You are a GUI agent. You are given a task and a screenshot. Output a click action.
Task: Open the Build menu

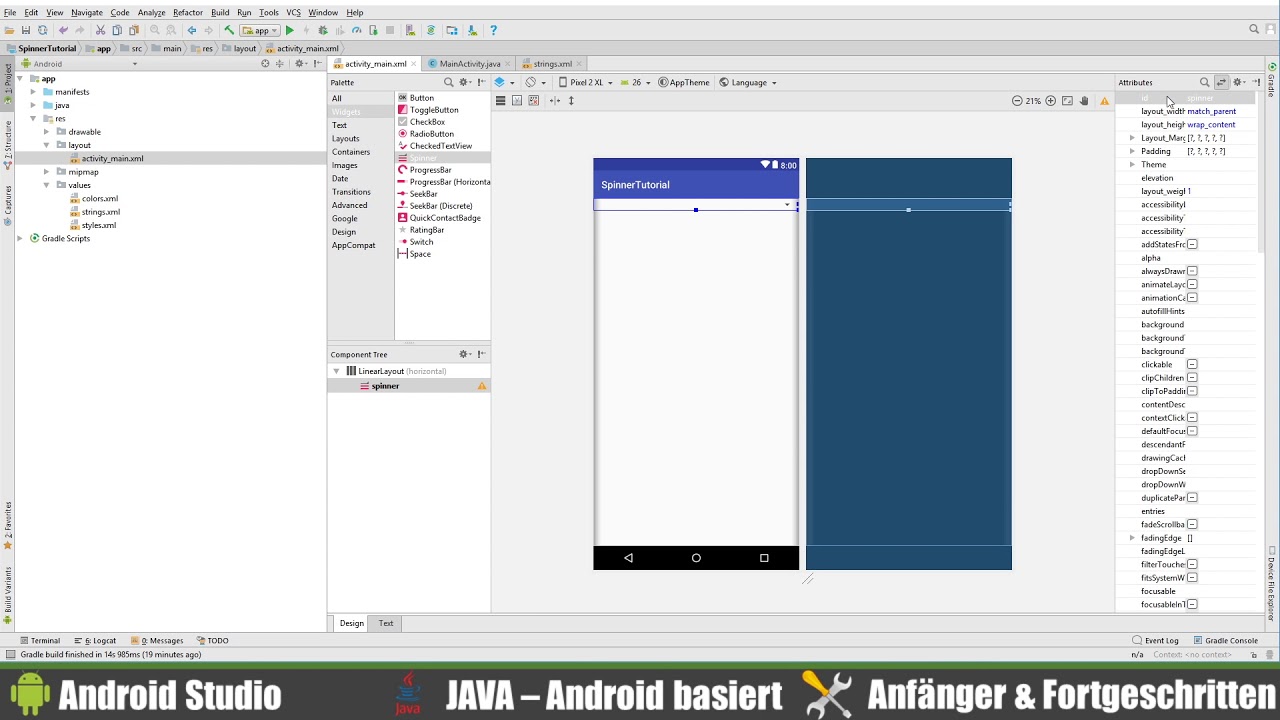(220, 12)
